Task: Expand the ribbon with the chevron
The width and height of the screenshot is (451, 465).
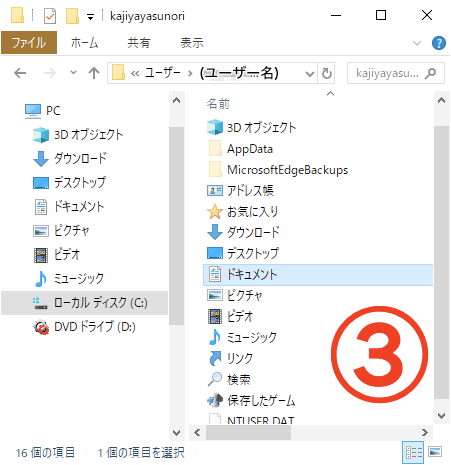Action: (417, 43)
